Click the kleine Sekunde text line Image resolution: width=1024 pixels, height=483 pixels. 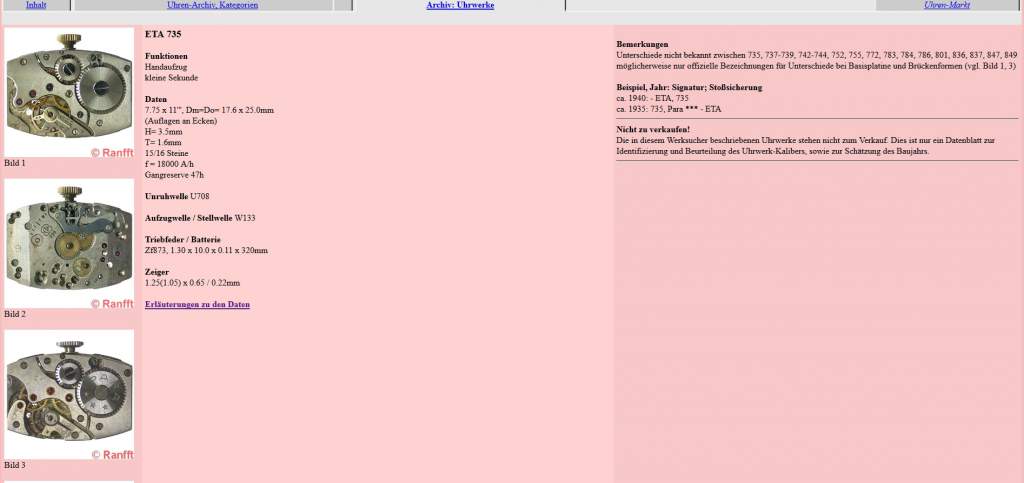171,78
